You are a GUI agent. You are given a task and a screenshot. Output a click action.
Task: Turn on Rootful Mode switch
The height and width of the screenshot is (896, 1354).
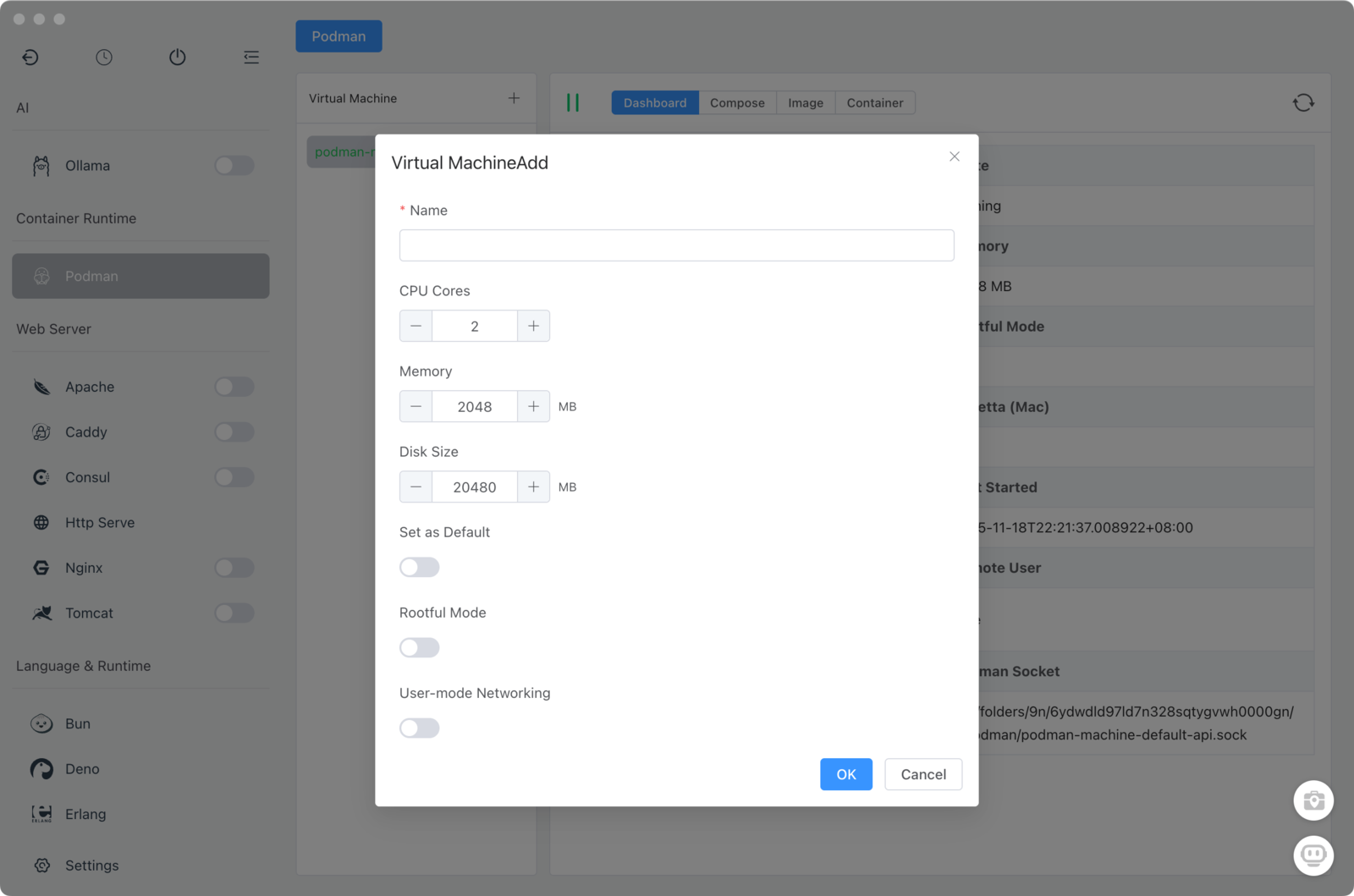click(x=420, y=647)
